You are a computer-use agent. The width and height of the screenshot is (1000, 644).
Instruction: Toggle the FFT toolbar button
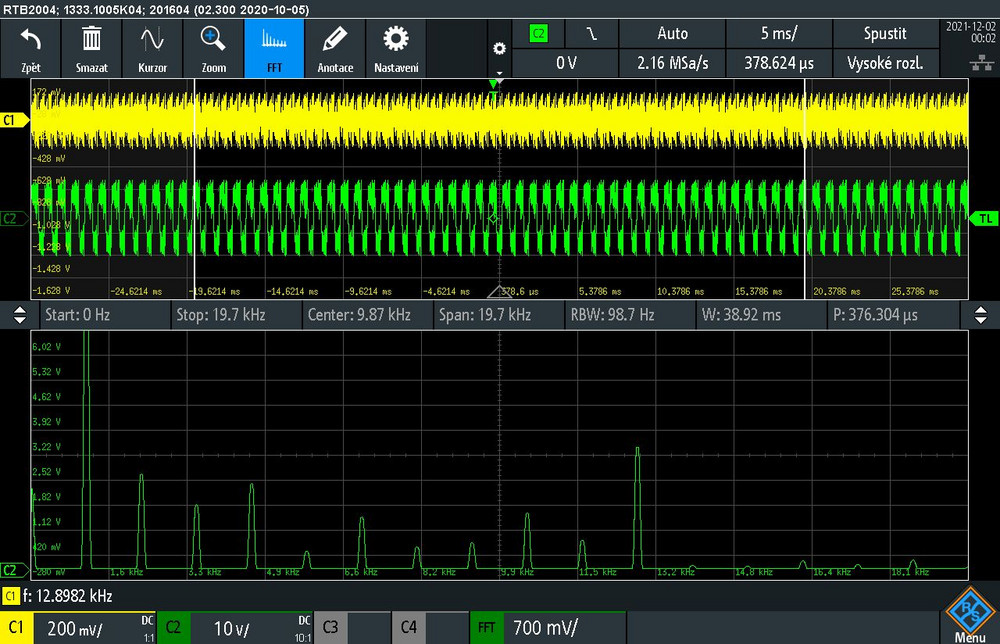(274, 48)
